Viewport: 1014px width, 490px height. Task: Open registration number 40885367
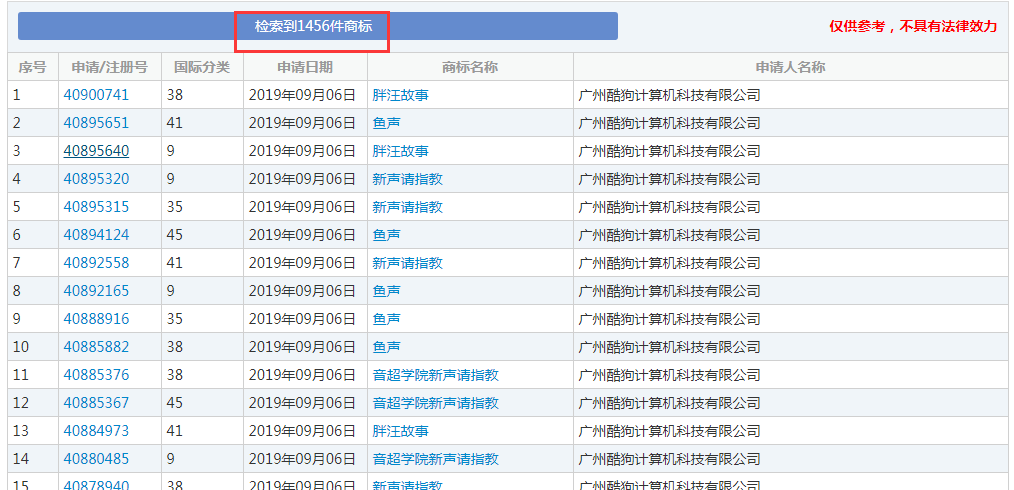click(x=96, y=403)
